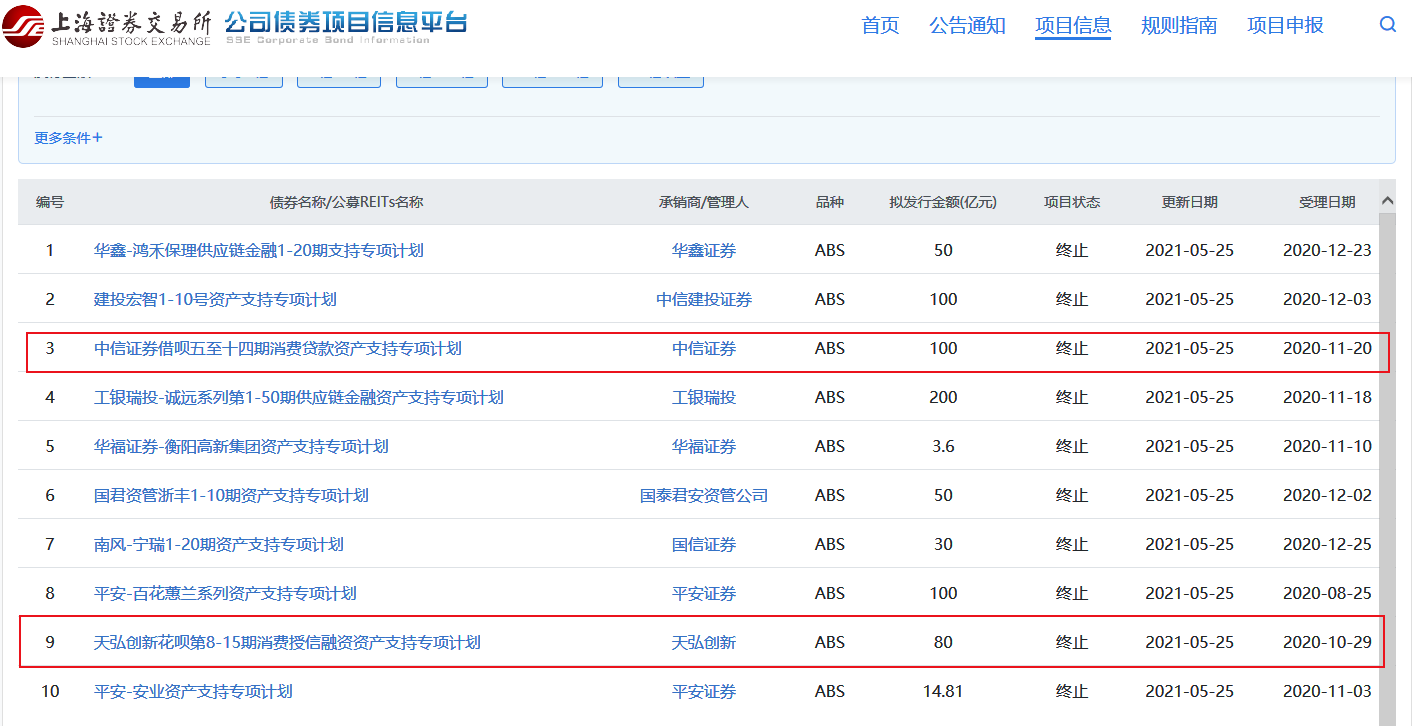Click the 更新日期 column header

[1190, 202]
